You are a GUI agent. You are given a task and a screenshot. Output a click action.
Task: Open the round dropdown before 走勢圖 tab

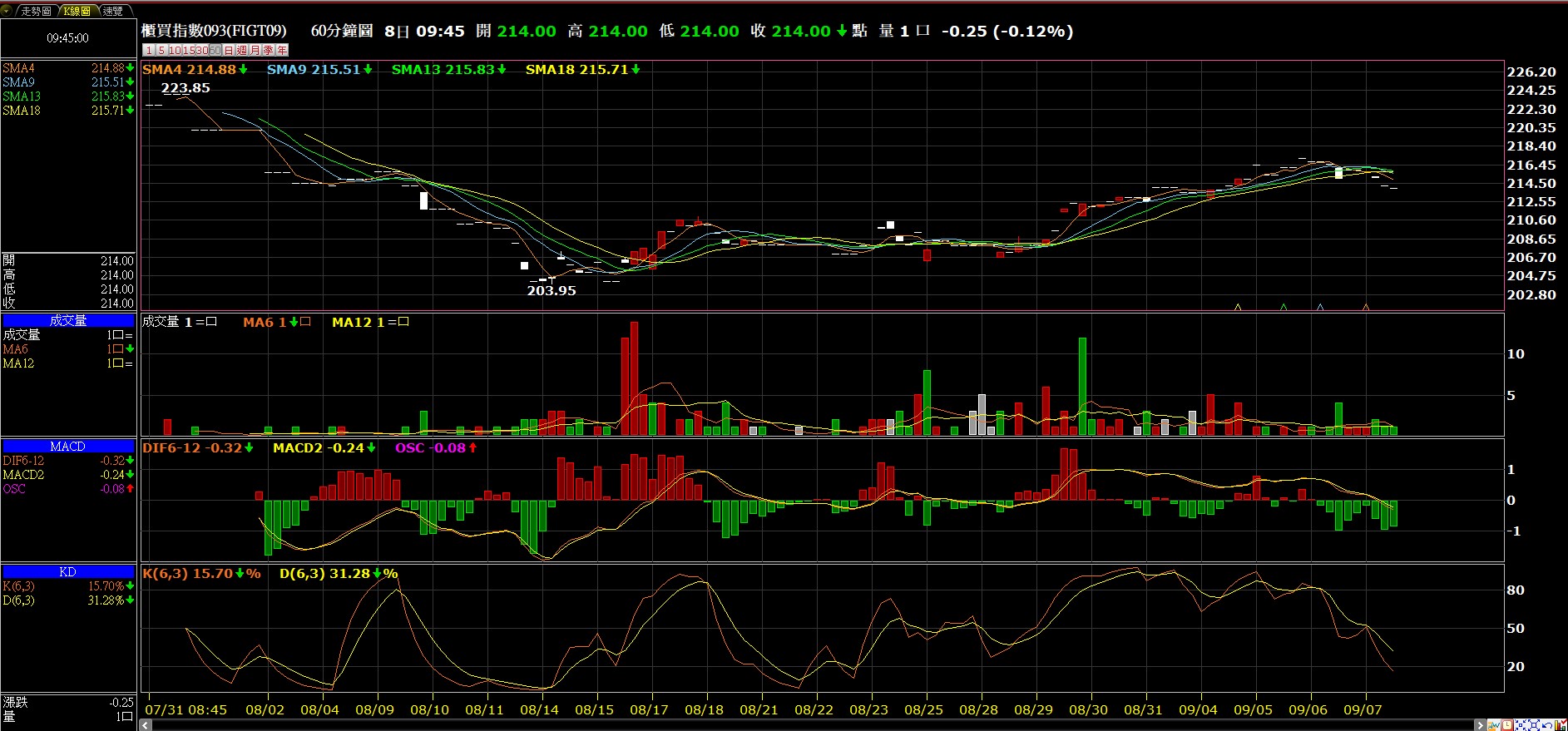coord(7,11)
